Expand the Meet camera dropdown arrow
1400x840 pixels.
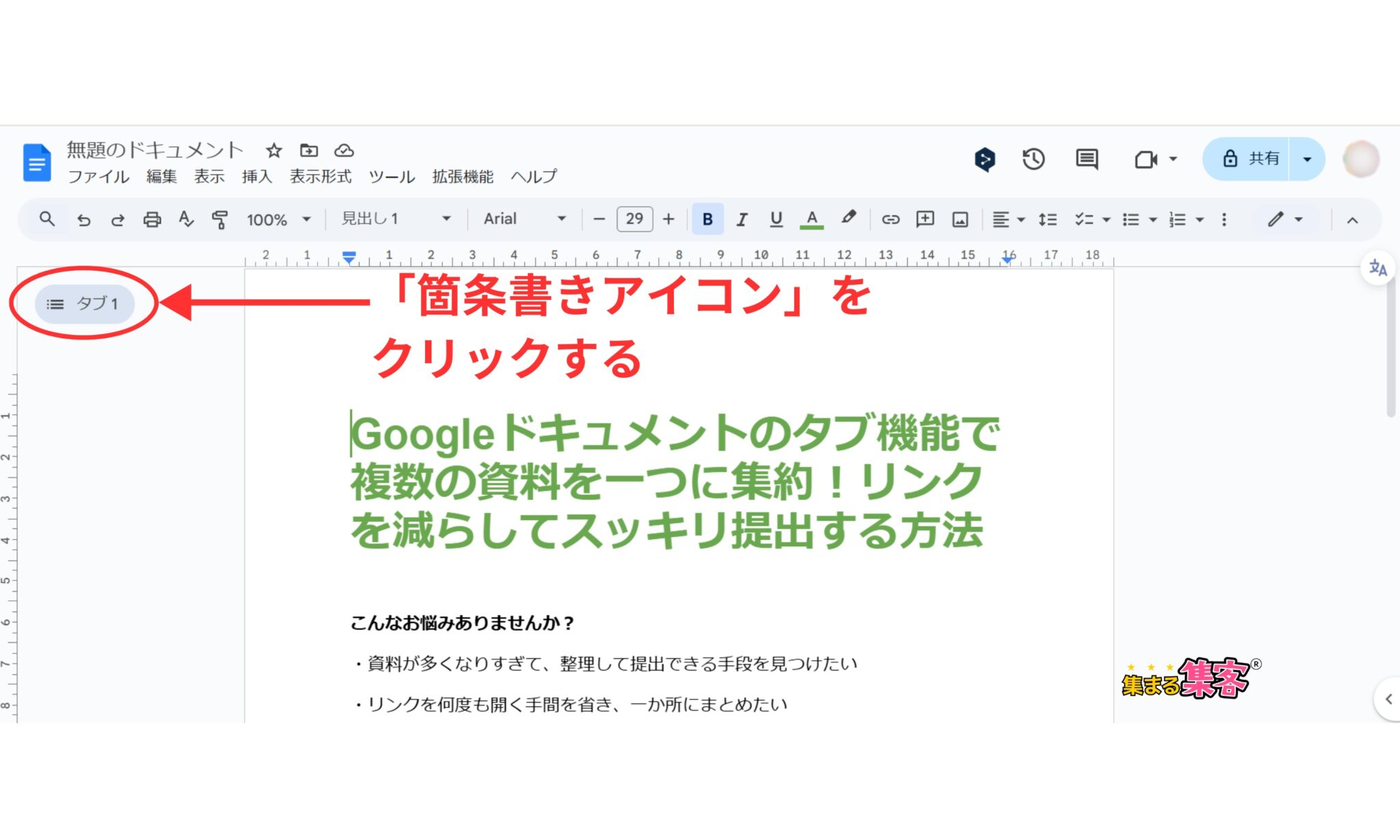coord(1174,159)
